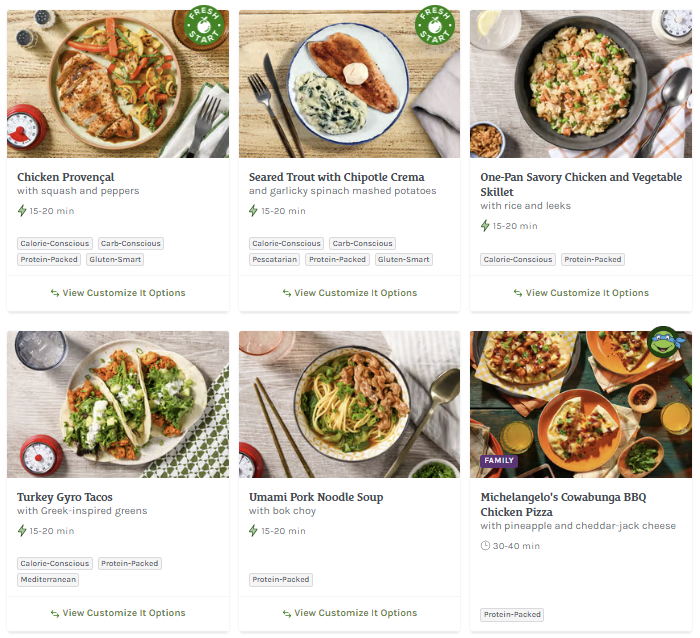Show Customize It options for Umami Pork Soup
The image size is (700, 638).
tap(349, 613)
